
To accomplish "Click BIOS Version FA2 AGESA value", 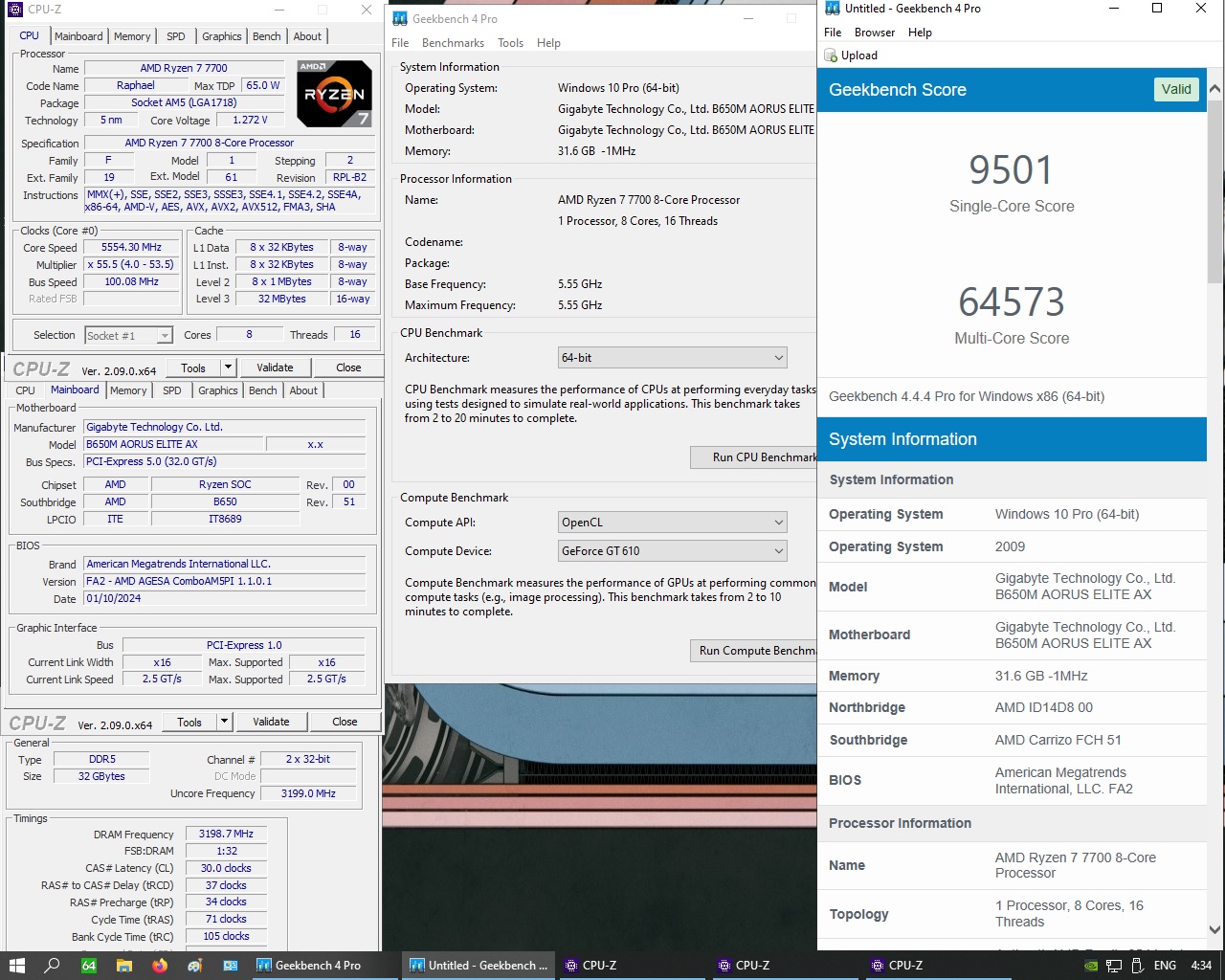I will click(225, 581).
